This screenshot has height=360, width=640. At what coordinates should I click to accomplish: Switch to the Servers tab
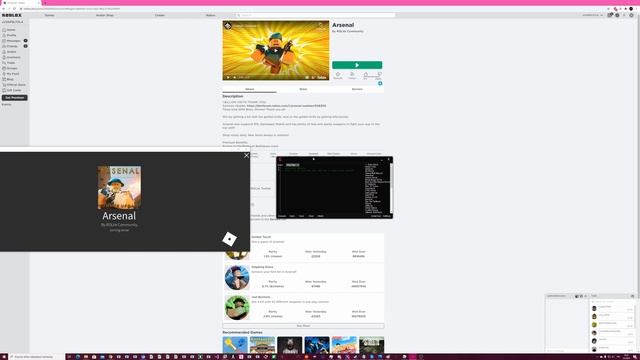[357, 89]
